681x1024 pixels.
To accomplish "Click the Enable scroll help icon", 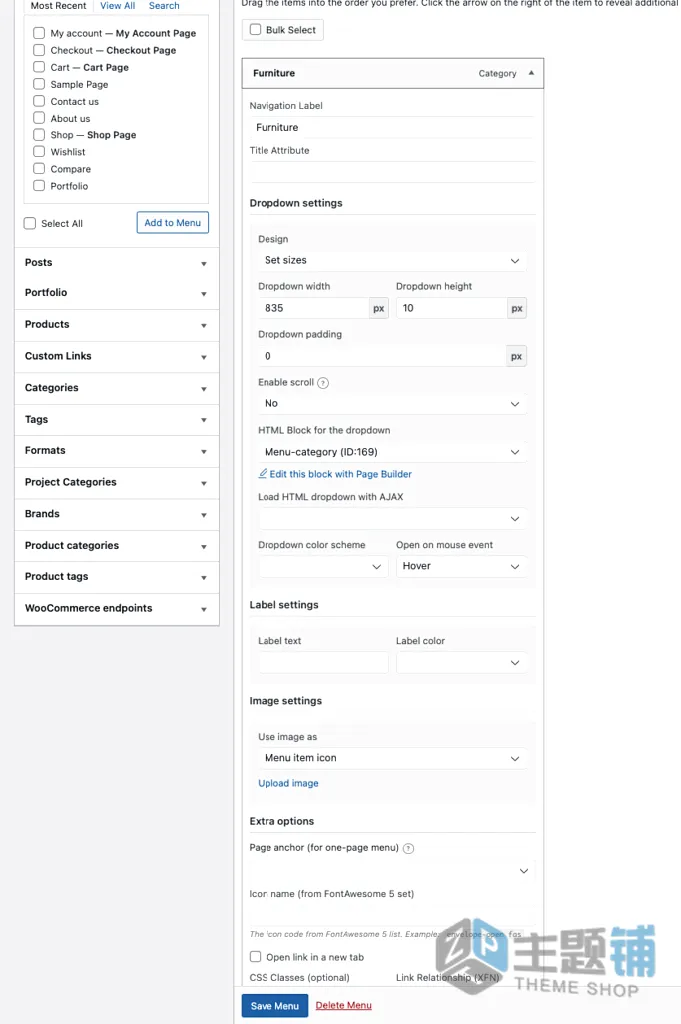I will pyautogui.click(x=323, y=383).
